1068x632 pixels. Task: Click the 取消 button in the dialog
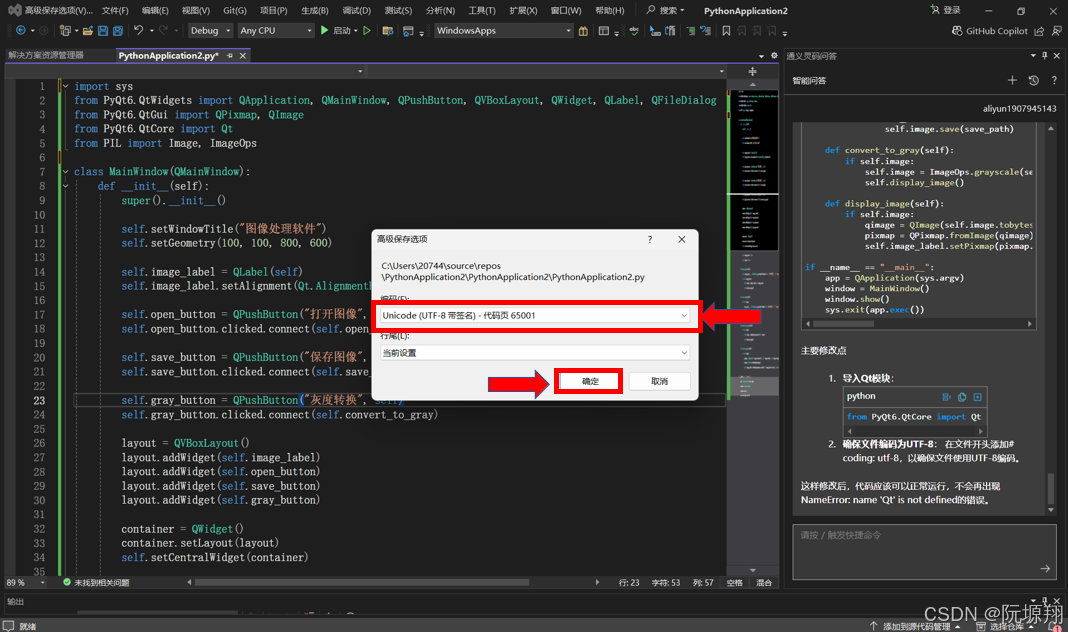pos(659,381)
